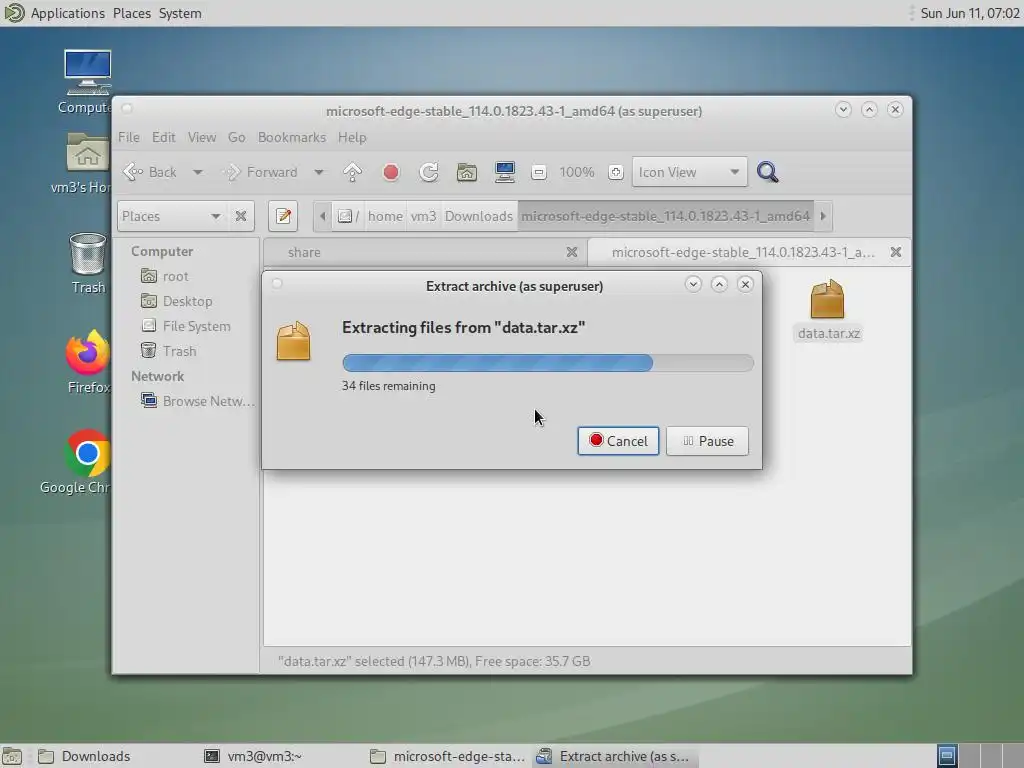Open the Applications menu in top panel
Image resolution: width=1024 pixels, height=768 pixels.
click(68, 13)
